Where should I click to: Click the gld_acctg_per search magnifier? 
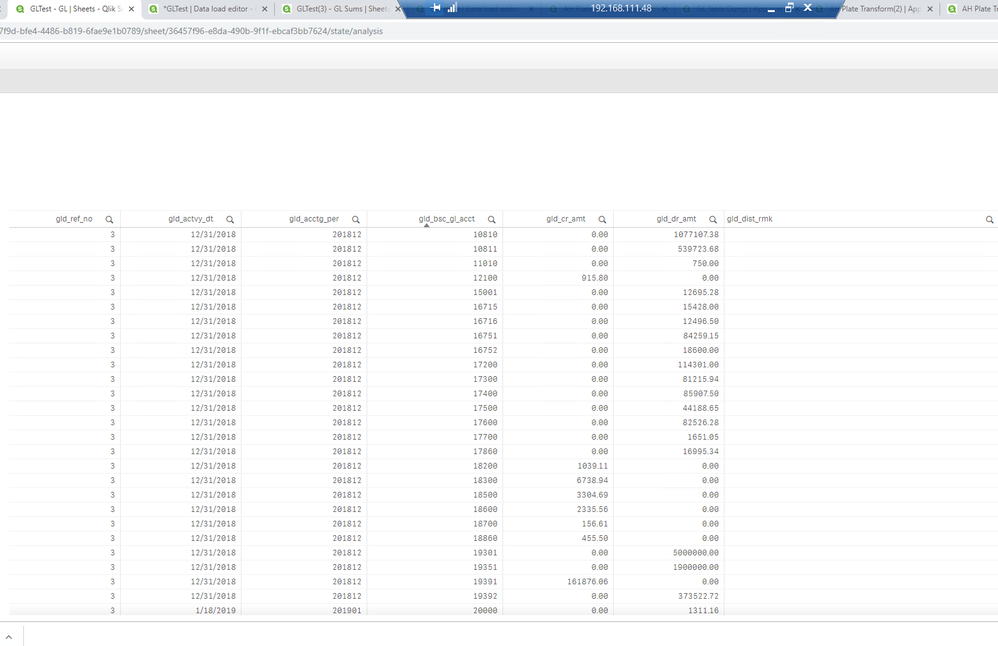tap(356, 220)
